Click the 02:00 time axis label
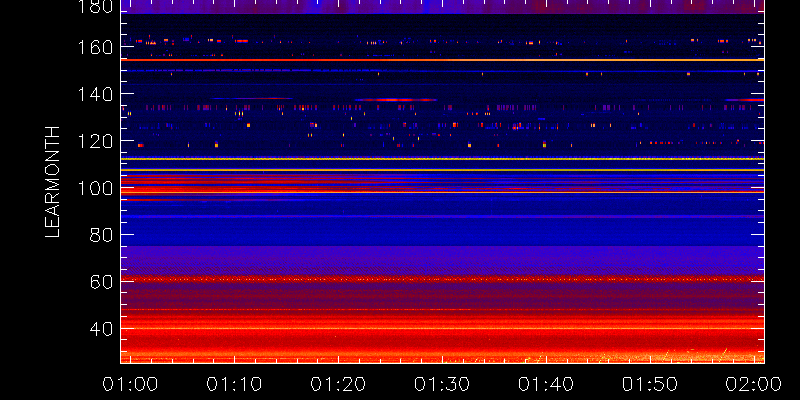Viewport: 800px width, 400px height. coord(754,384)
